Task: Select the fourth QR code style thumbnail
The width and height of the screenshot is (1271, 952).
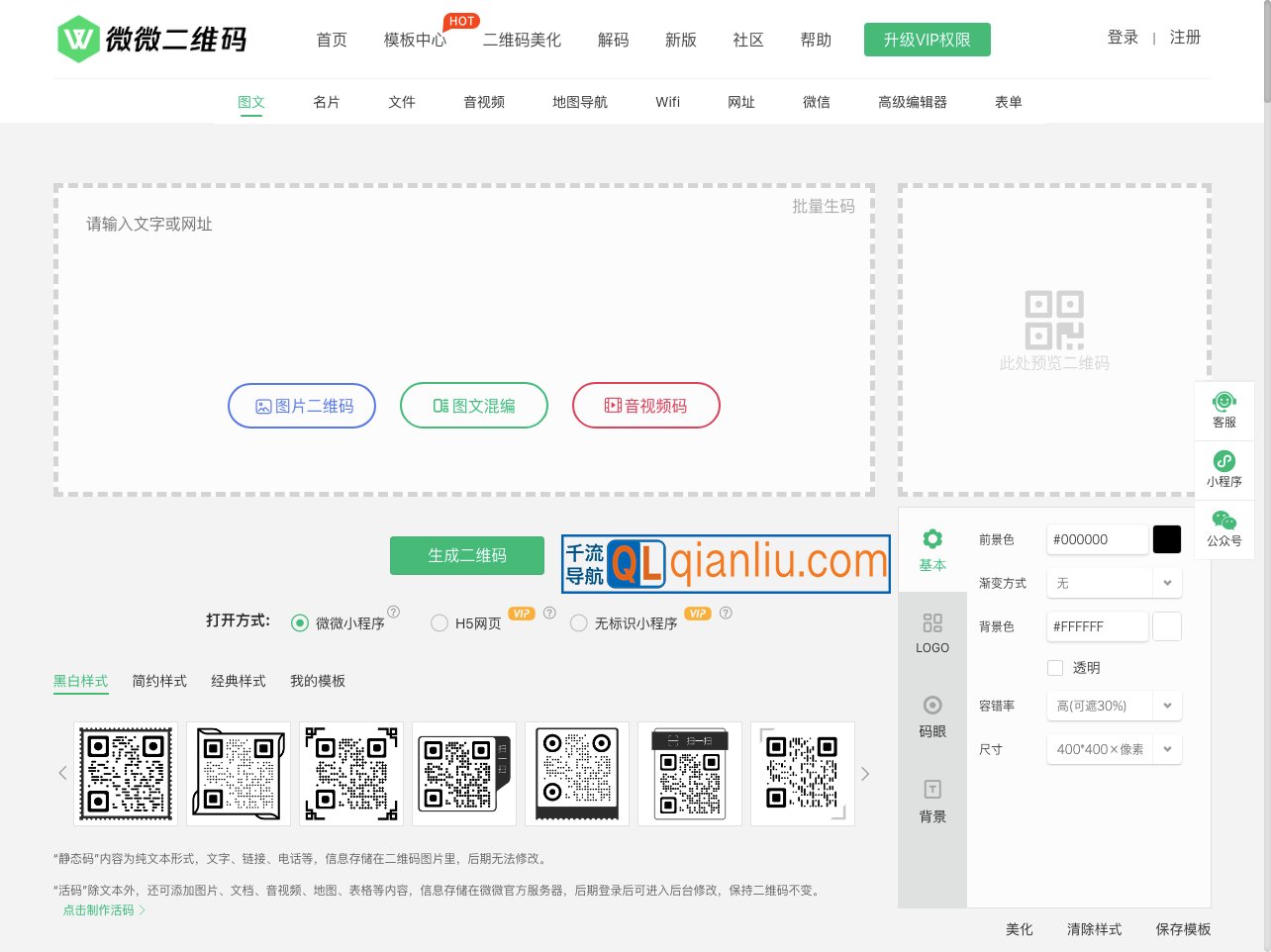Action: click(x=464, y=773)
